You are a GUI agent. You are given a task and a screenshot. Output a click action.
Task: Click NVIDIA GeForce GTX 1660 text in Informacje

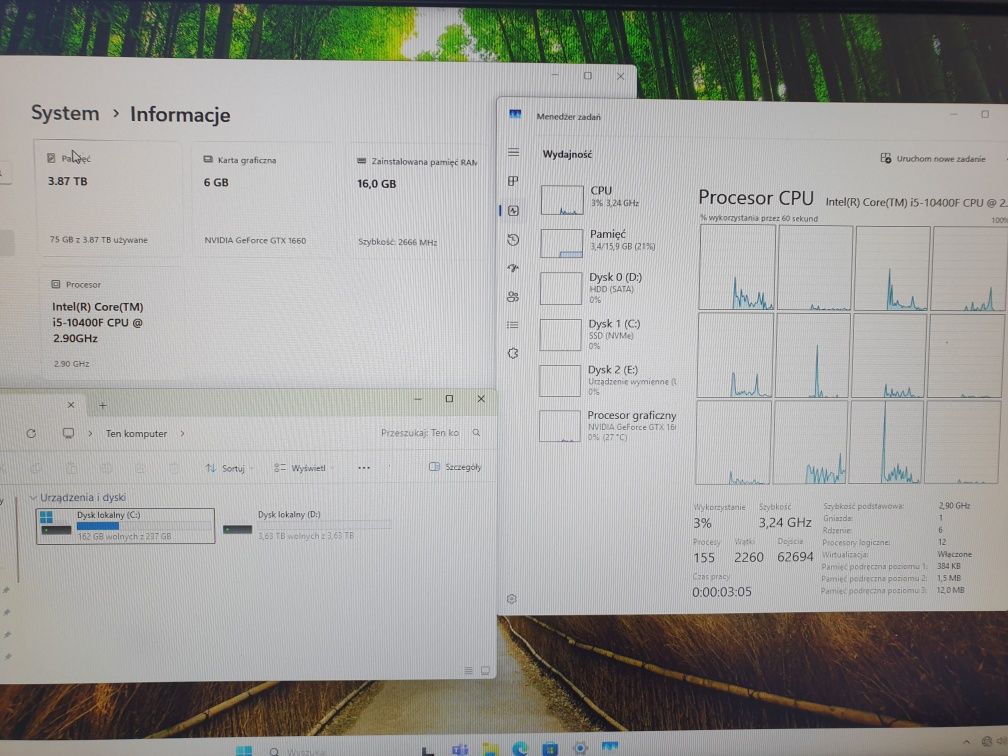click(x=255, y=240)
